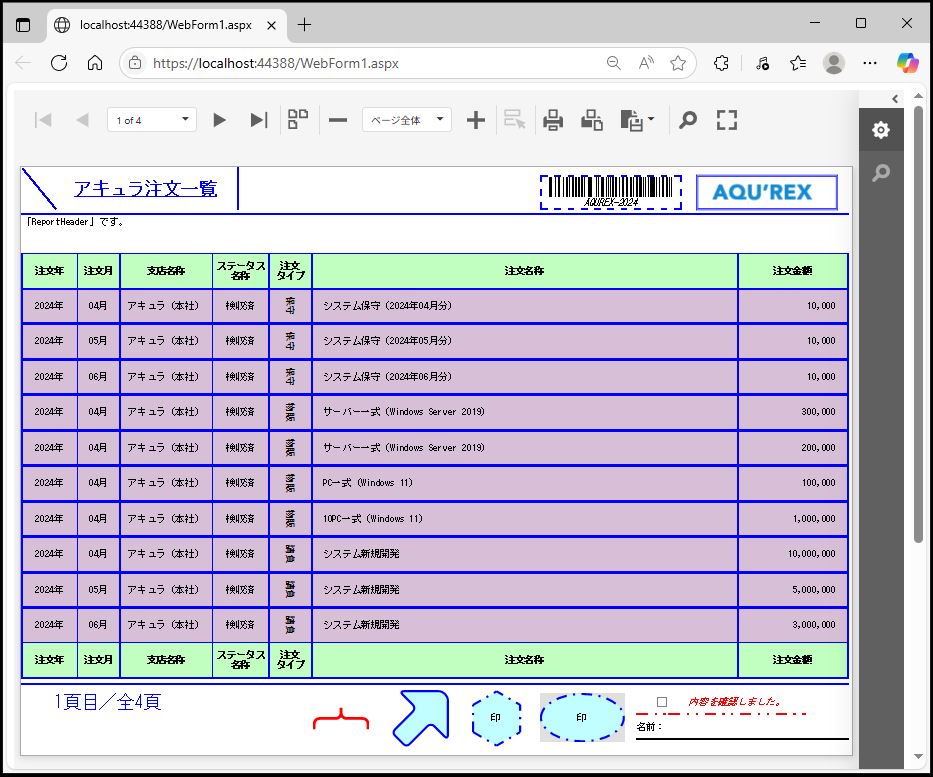Click the browser address bar URL
This screenshot has width=933, height=777.
pos(276,63)
